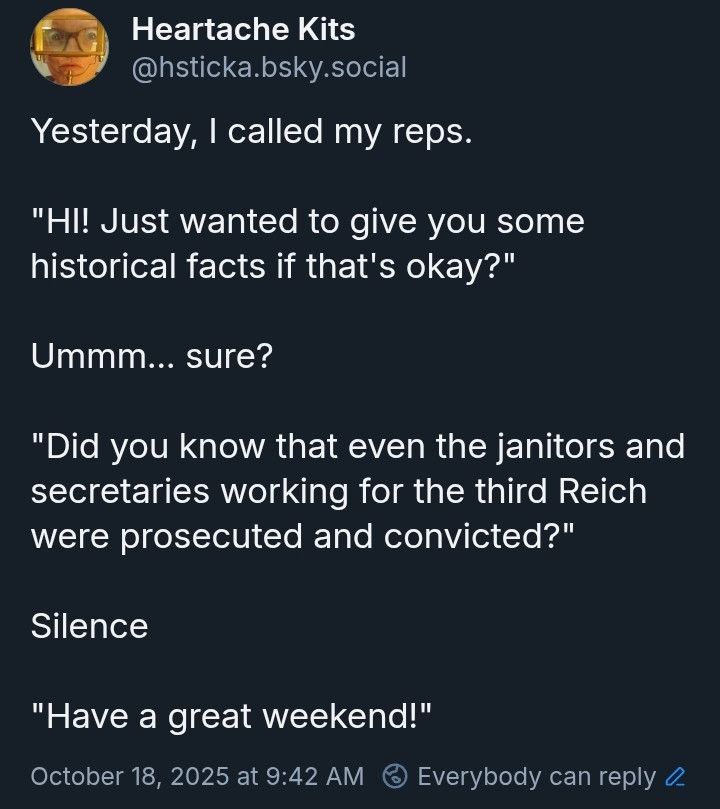
Task: Click the edit pencil icon beside reply settings
Action: pos(676,776)
